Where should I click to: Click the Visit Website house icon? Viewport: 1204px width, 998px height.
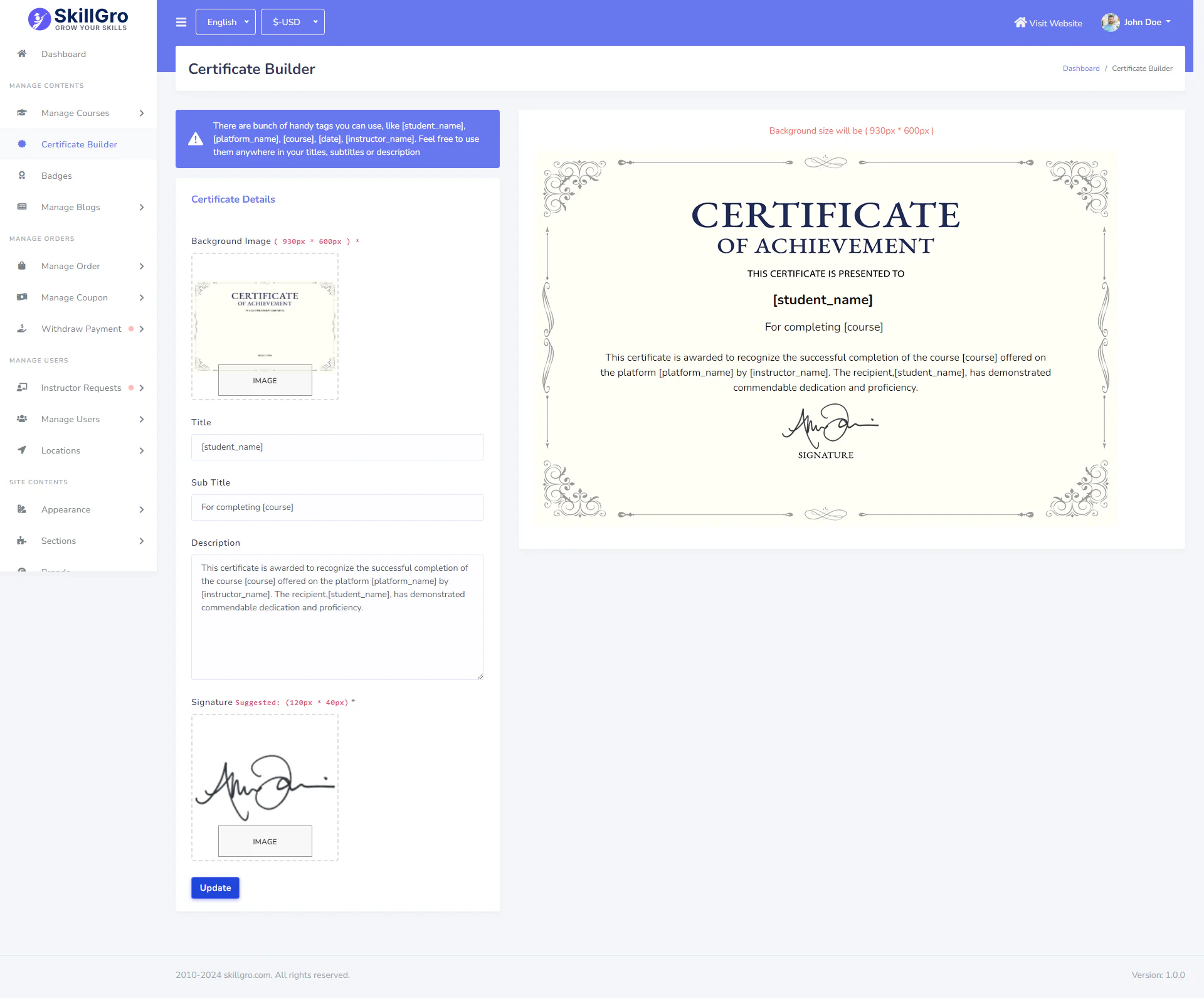(1020, 23)
